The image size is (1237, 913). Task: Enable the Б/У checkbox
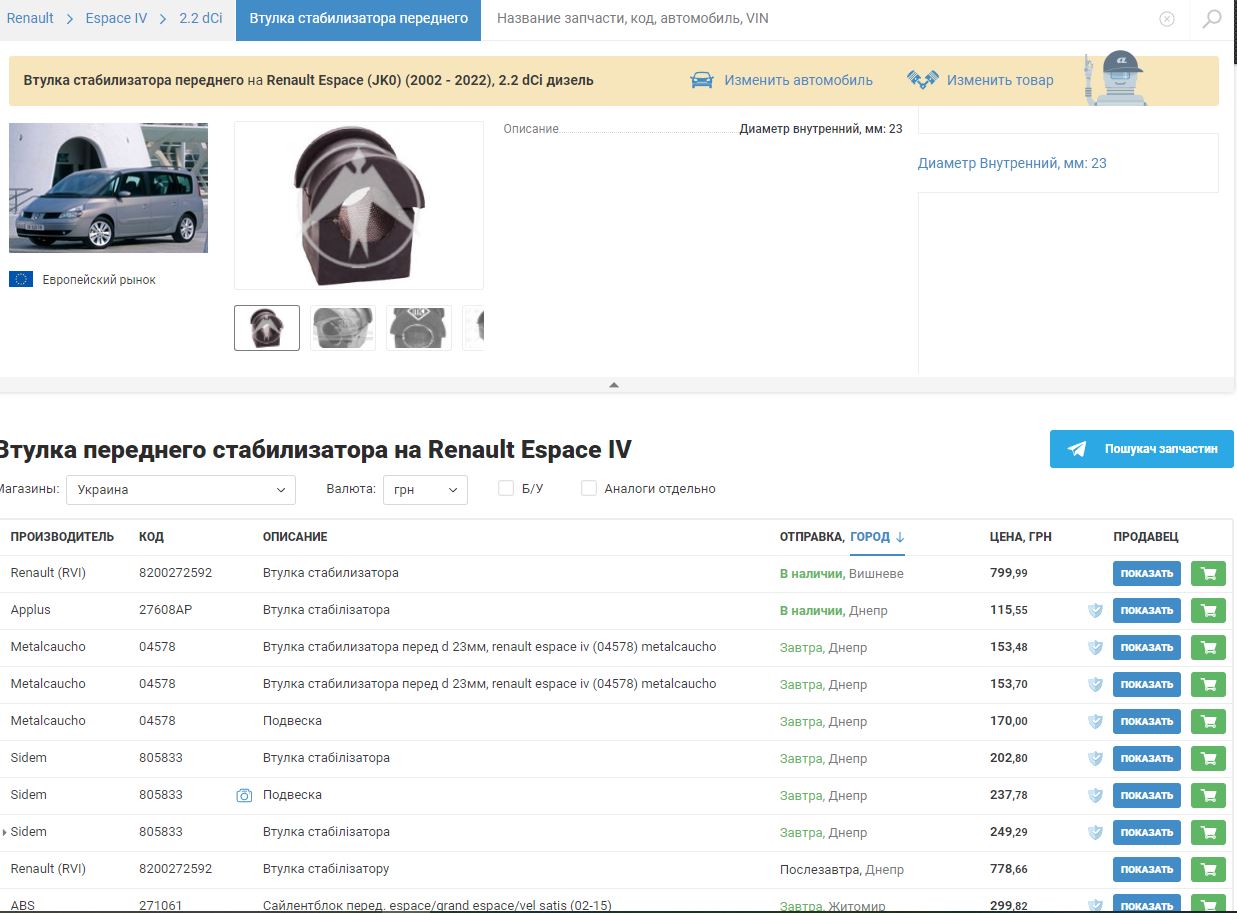(506, 489)
